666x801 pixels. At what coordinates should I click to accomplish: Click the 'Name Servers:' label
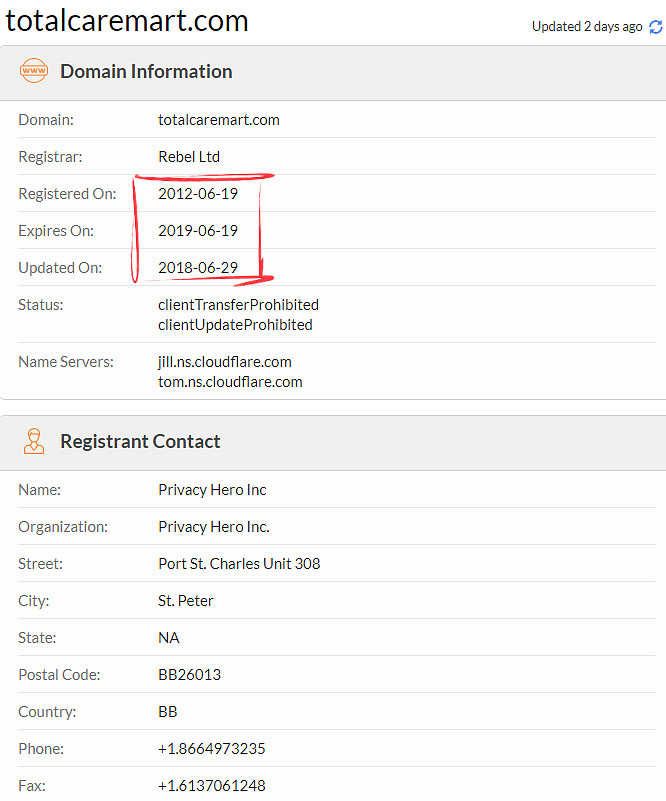coord(65,362)
